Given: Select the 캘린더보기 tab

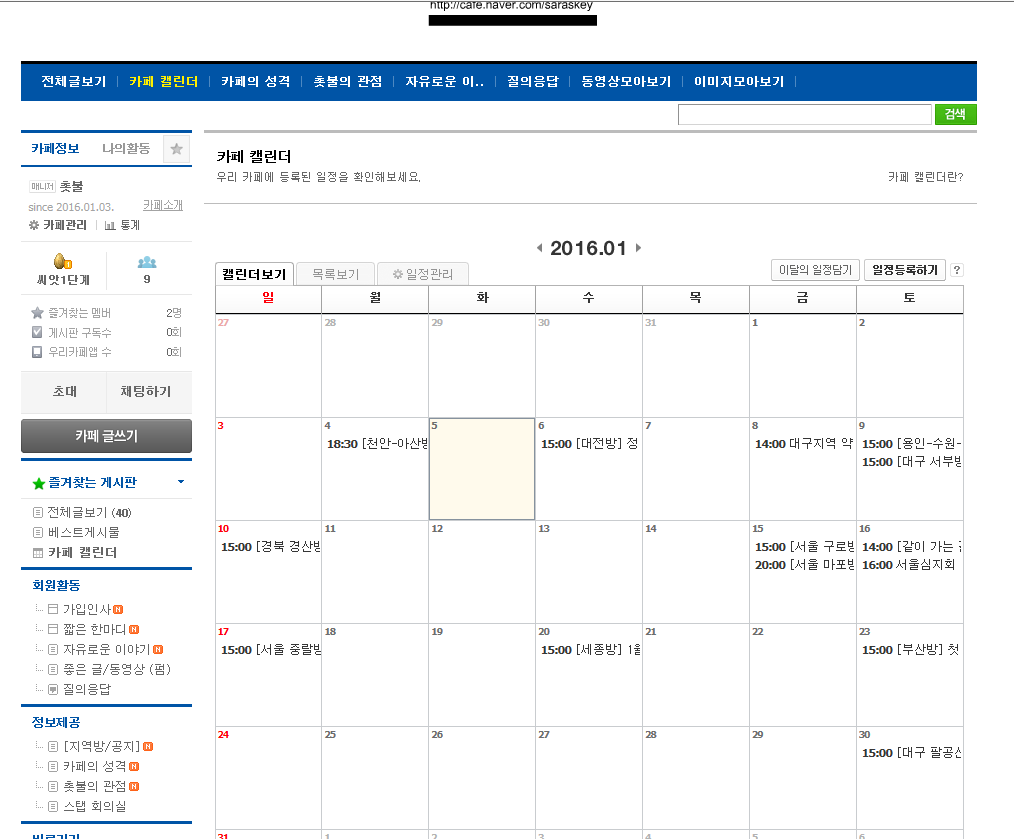Looking at the screenshot, I should click(x=254, y=274).
